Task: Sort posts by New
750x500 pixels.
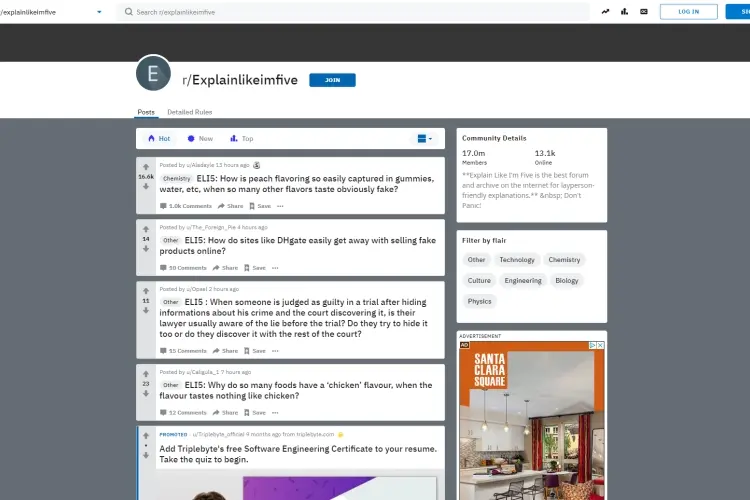Action: point(200,138)
